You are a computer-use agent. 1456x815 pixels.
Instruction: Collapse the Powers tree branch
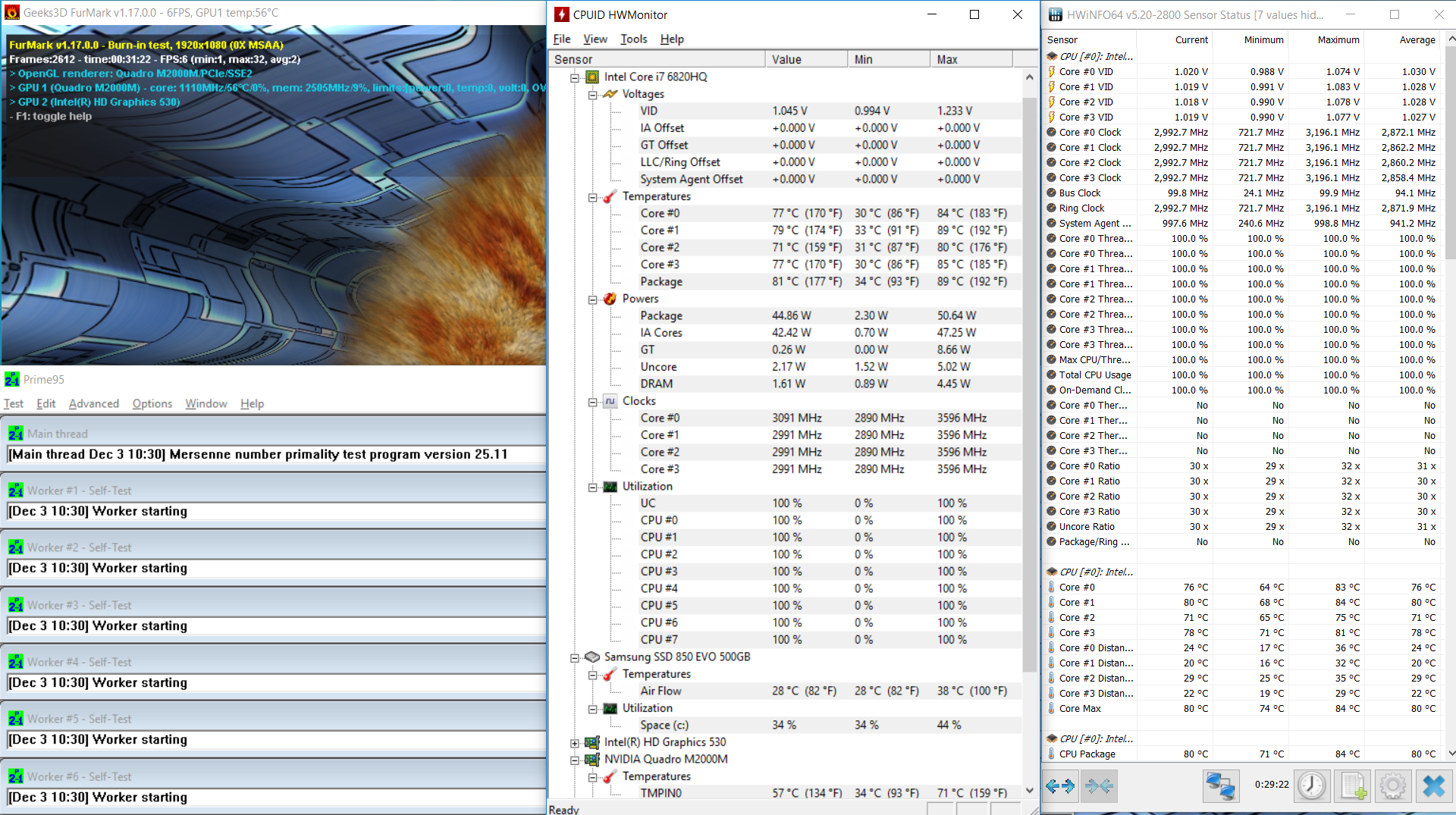coord(593,299)
